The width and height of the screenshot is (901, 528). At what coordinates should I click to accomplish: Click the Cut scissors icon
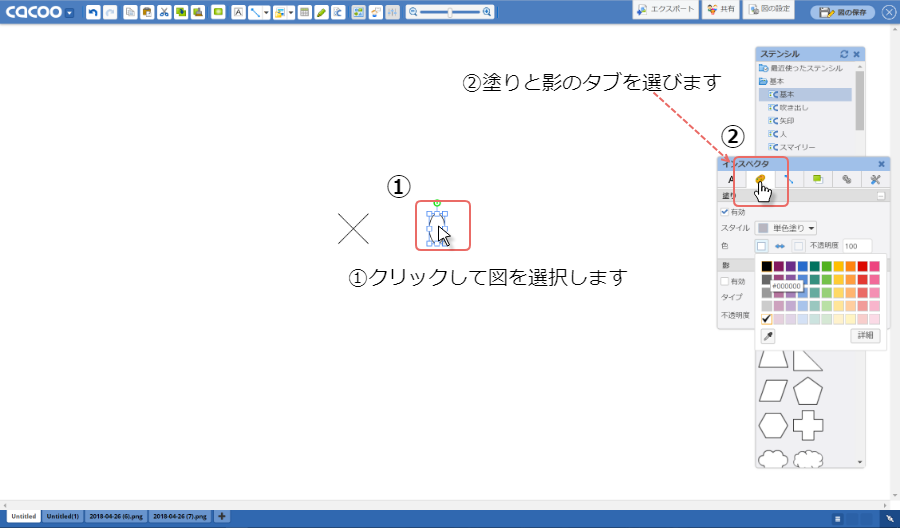click(164, 12)
